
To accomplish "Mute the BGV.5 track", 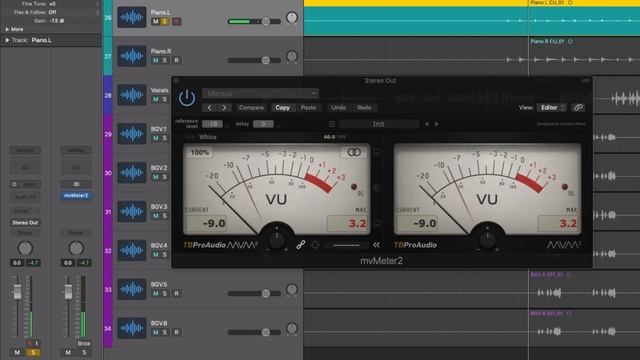I will pyautogui.click(x=156, y=293).
